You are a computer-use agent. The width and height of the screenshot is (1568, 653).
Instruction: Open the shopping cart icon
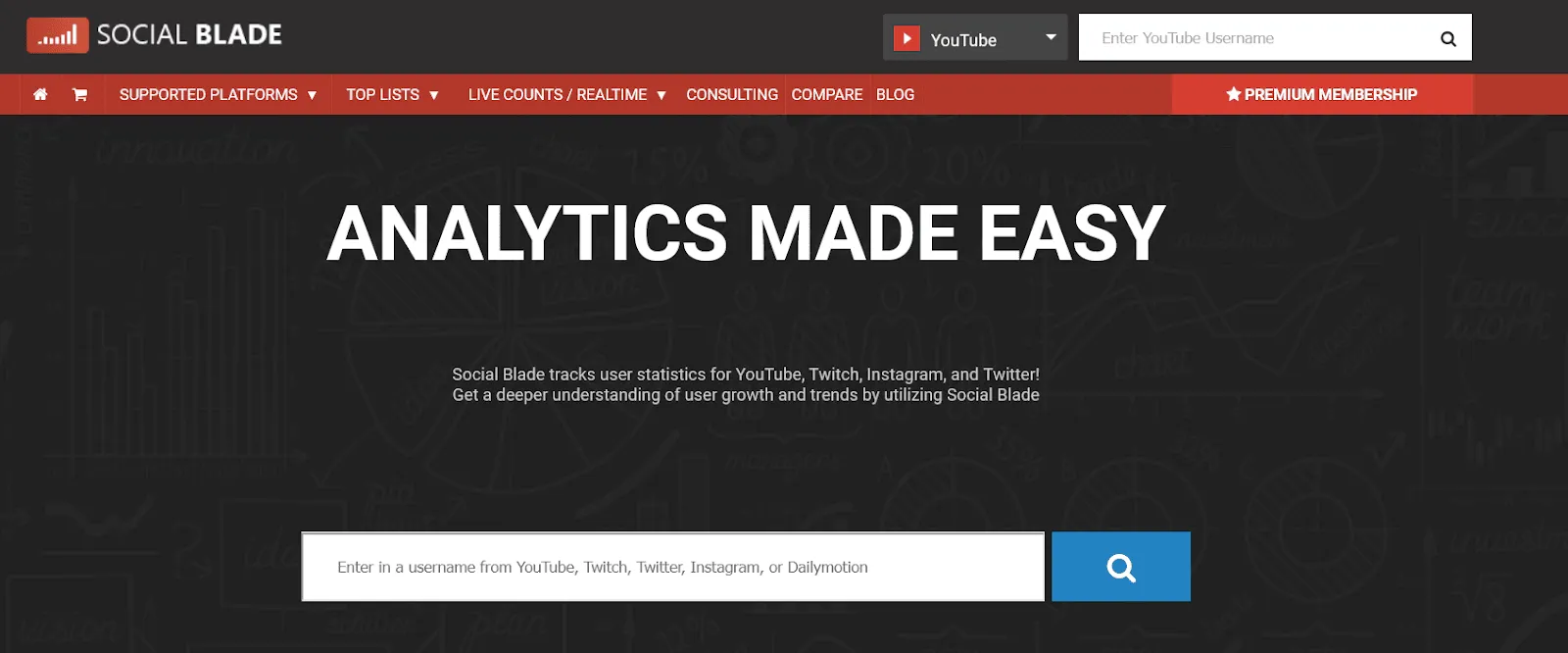pos(80,94)
